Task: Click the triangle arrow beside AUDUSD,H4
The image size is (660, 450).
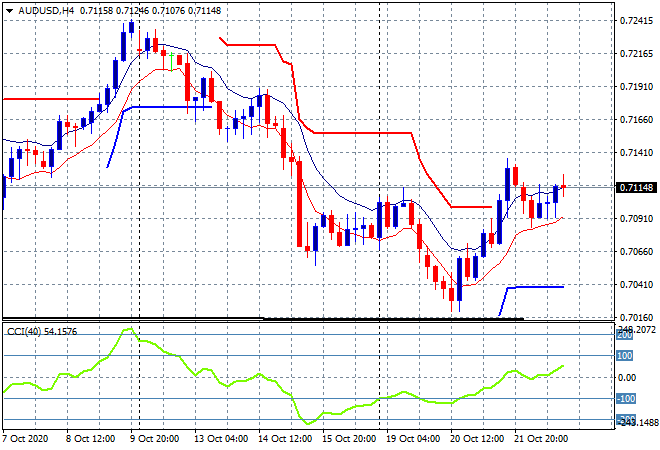Action: click(9, 11)
